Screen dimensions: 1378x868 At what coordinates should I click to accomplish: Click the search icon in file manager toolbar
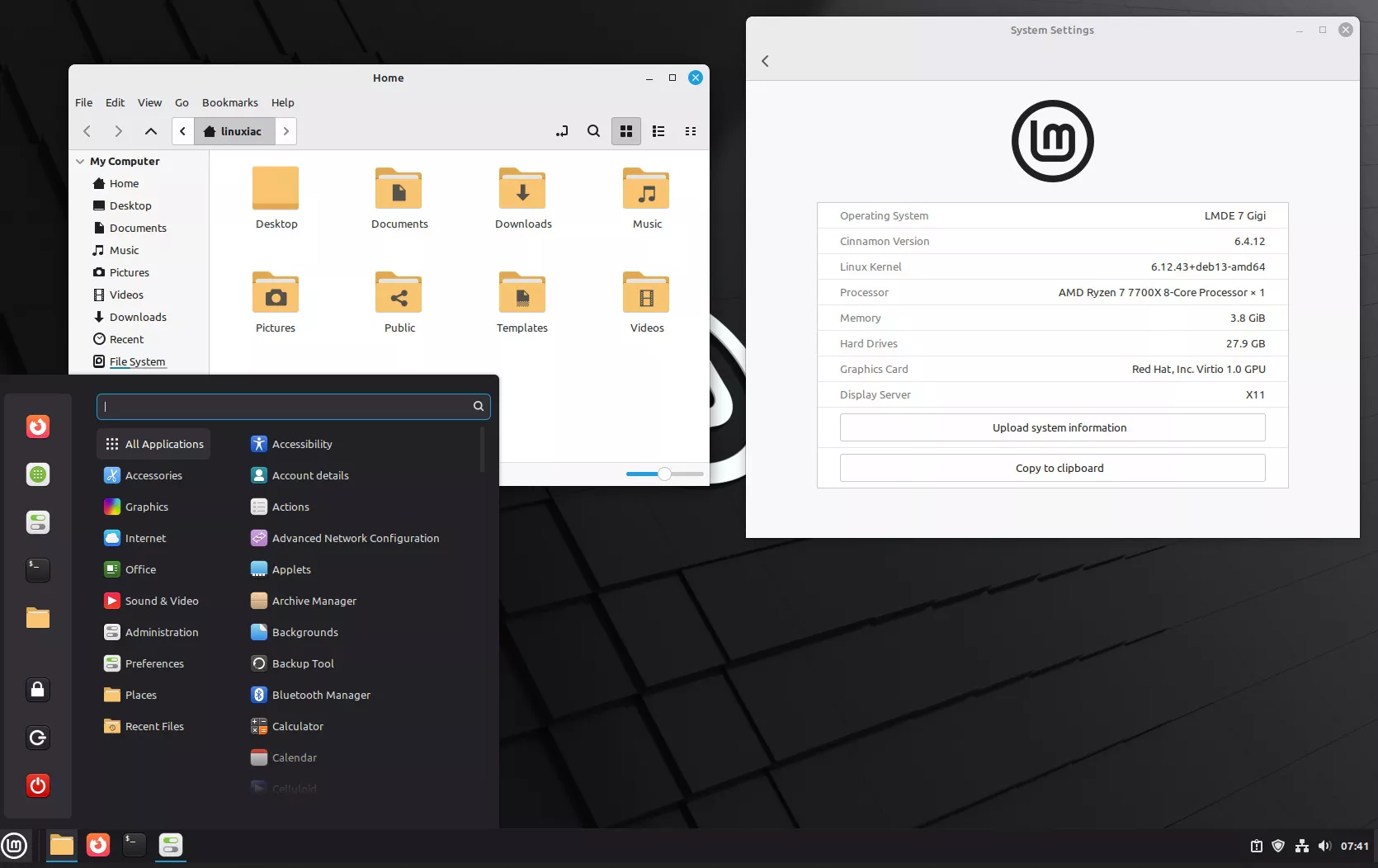[593, 131]
